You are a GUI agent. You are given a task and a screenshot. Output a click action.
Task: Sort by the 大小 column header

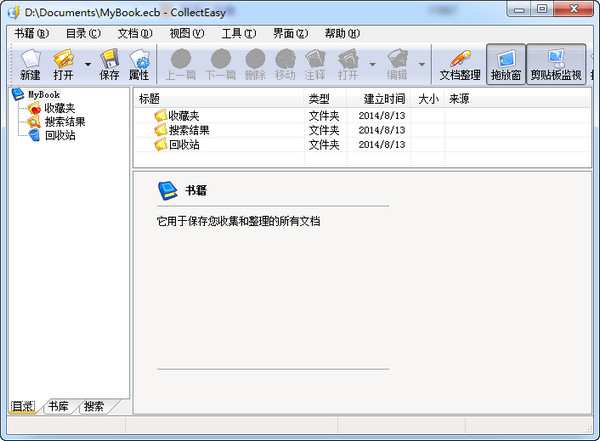point(428,99)
